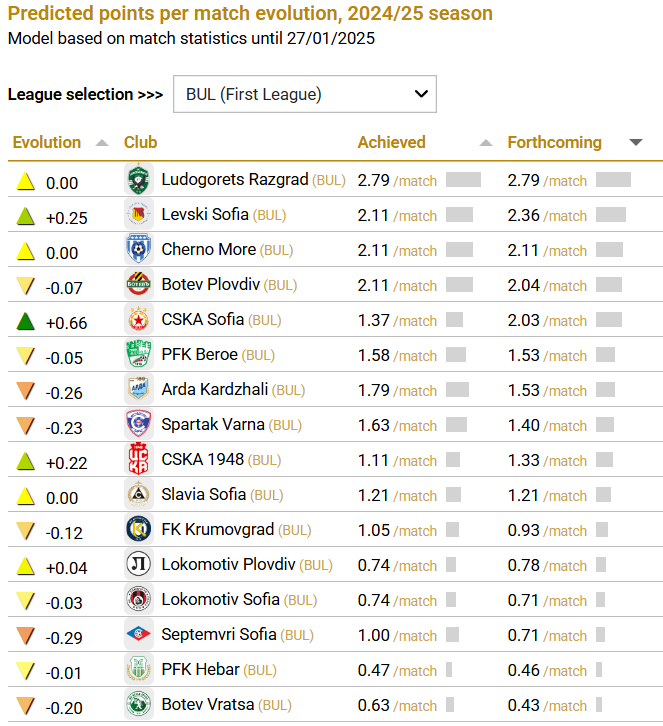Open the League selection dropdown
The height and width of the screenshot is (726, 663).
(305, 95)
